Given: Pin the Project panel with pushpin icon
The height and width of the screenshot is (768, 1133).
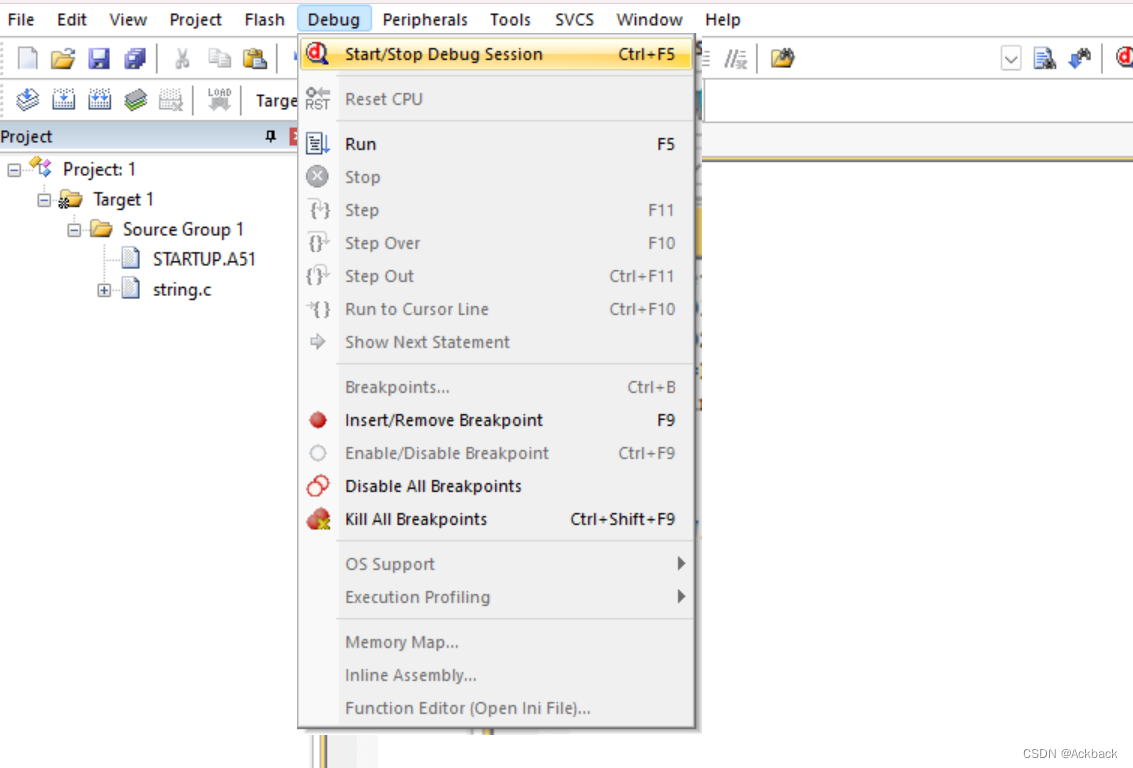Looking at the screenshot, I should 271,136.
